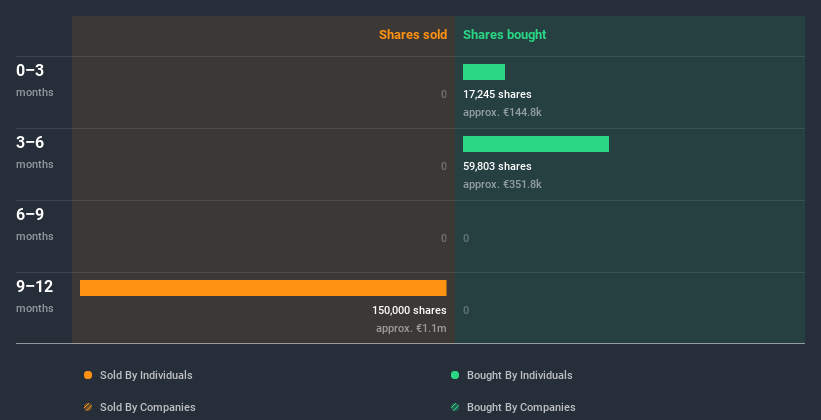Select the Bought By Individuals legend label
Image resolution: width=821 pixels, height=420 pixels.
click(519, 375)
